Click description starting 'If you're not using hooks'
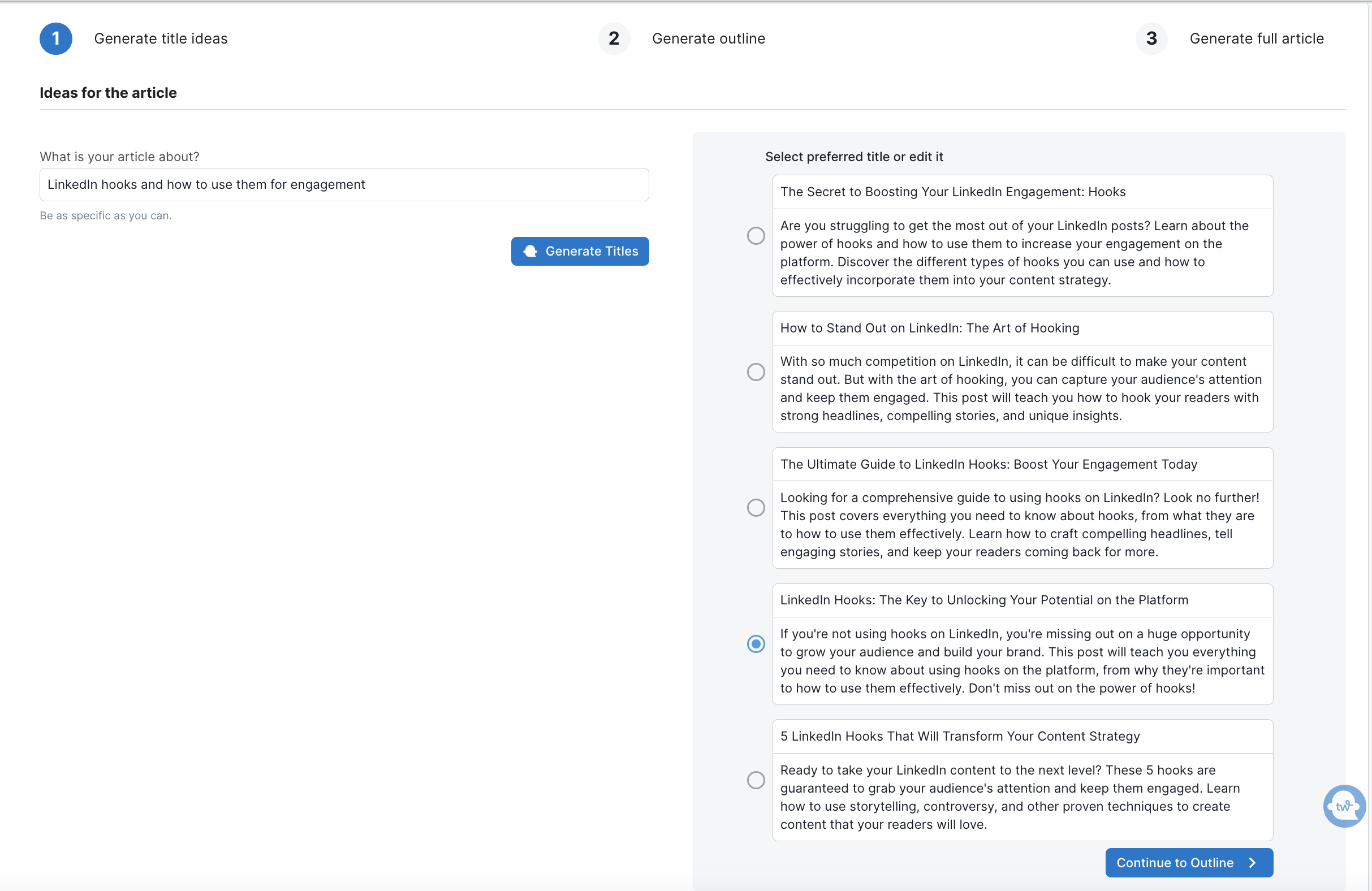This screenshot has width=1372, height=891. pyautogui.click(x=1022, y=660)
